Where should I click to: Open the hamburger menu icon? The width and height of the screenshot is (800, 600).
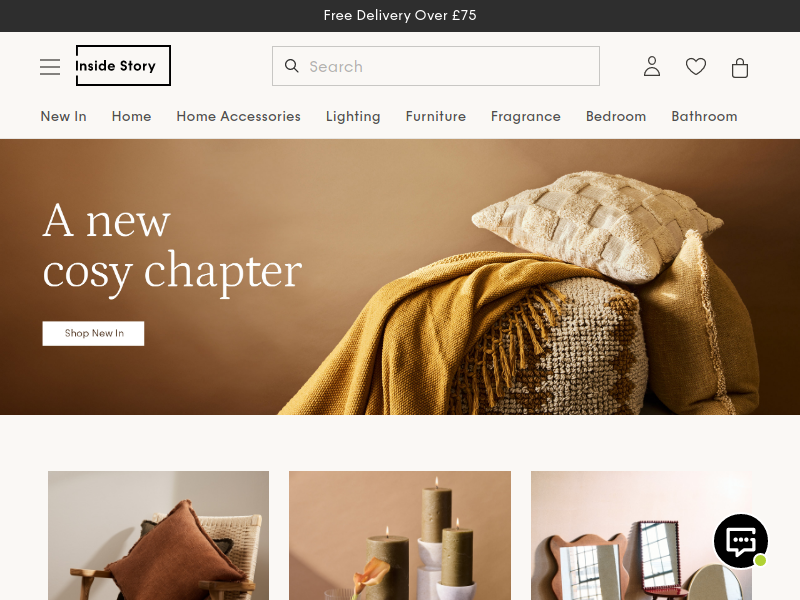(50, 67)
